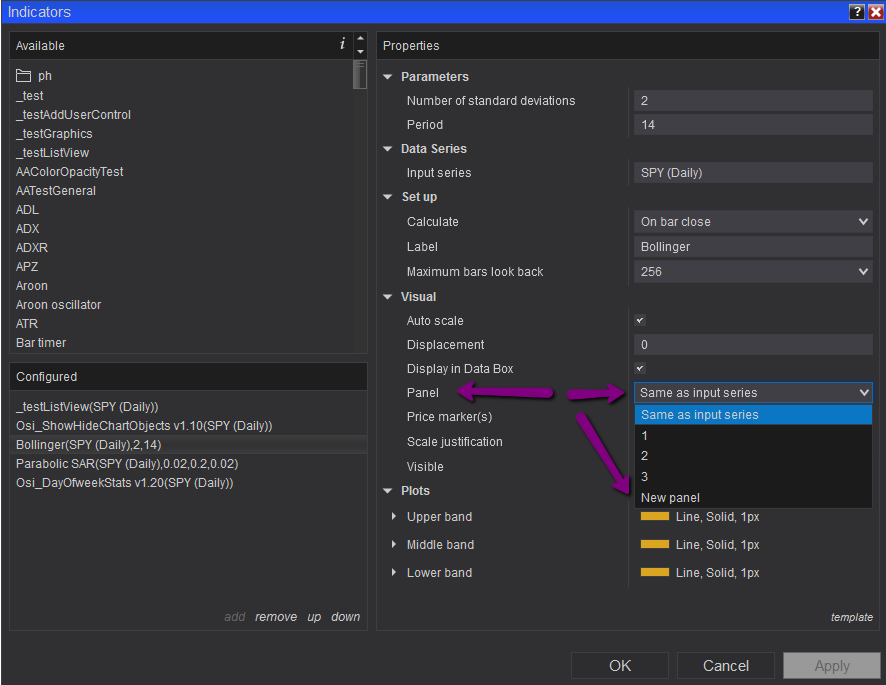The height and width of the screenshot is (685, 886).
Task: Open the 'ph' folder in Available list
Action: coord(45,76)
